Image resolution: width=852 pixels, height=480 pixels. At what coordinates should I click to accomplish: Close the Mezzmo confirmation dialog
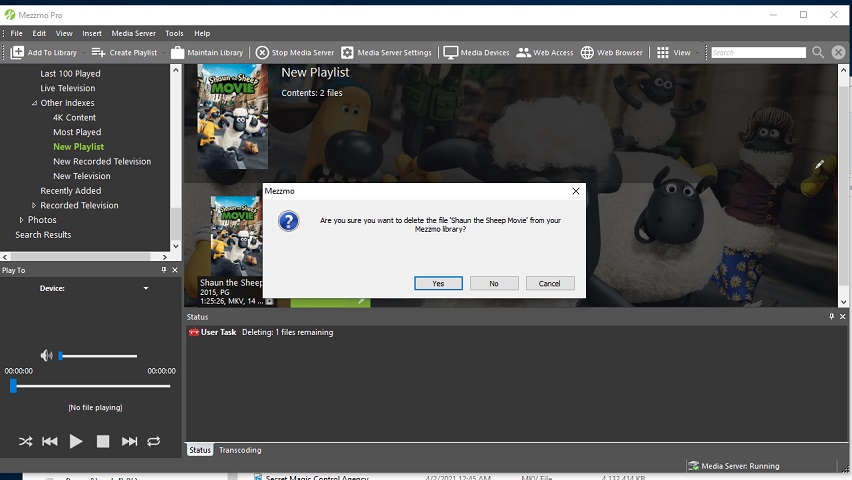[x=576, y=191]
